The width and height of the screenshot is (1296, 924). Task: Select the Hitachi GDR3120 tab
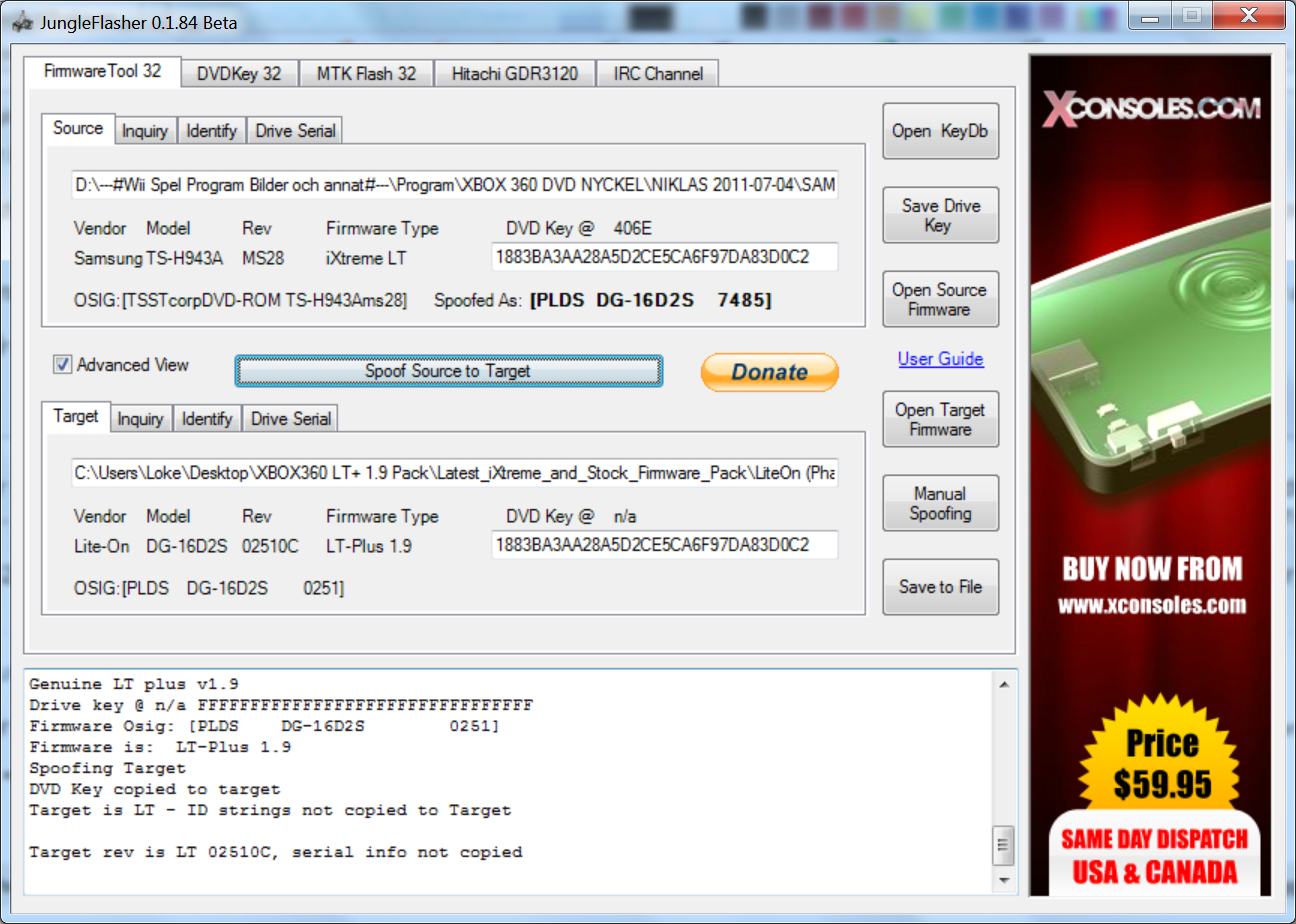[514, 73]
